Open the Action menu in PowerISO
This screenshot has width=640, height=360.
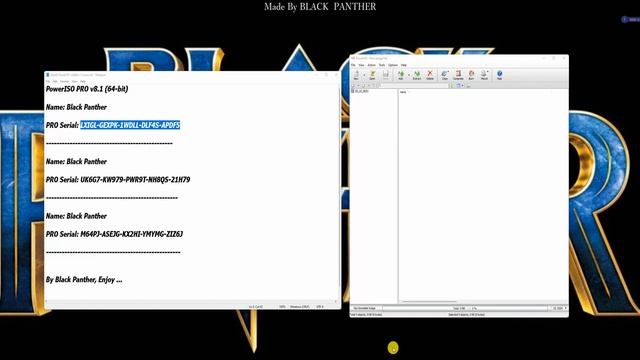click(x=371, y=65)
